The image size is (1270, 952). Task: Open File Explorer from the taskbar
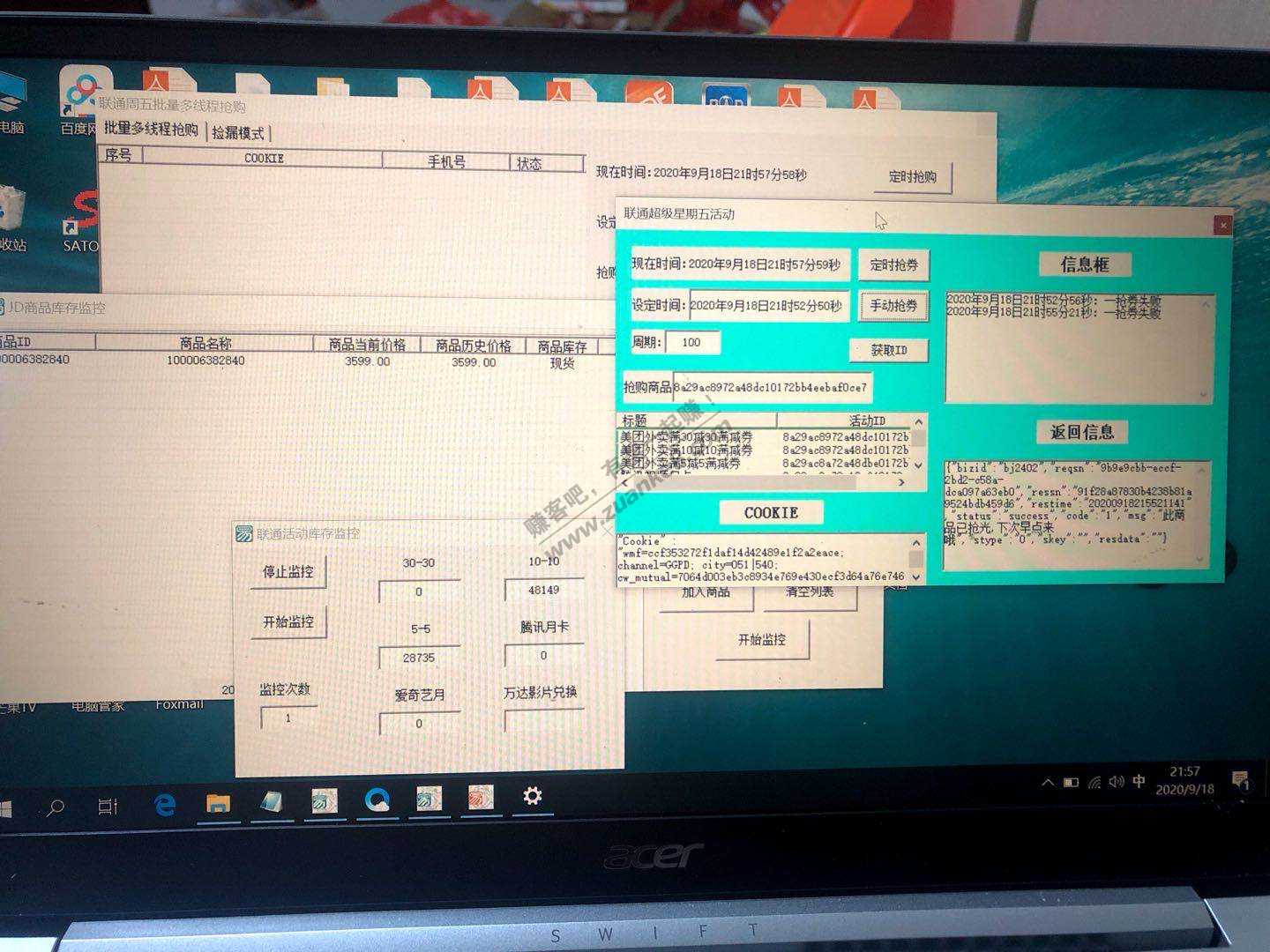(218, 802)
